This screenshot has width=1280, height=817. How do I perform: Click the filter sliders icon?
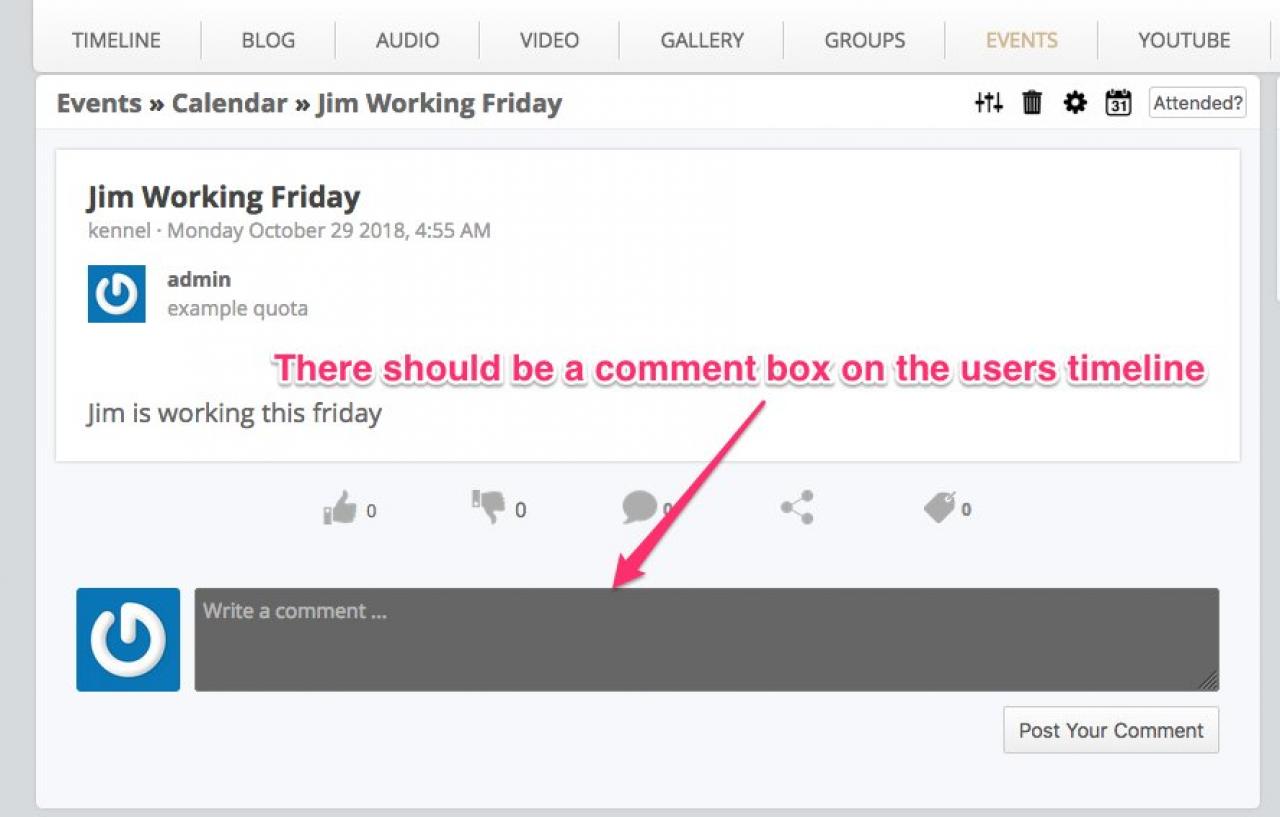(x=988, y=102)
